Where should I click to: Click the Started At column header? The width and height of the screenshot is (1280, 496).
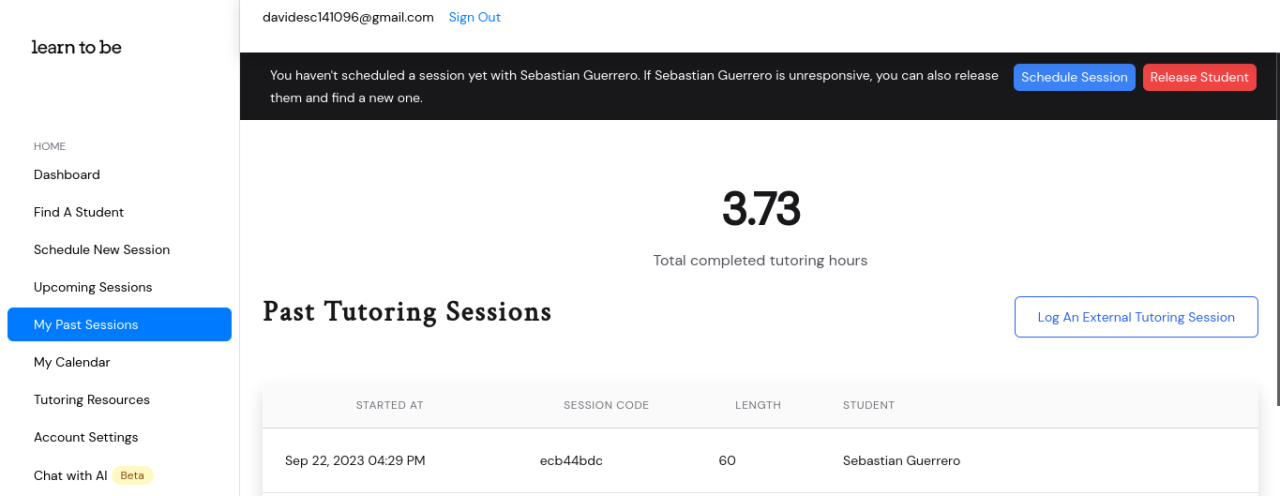(389, 405)
